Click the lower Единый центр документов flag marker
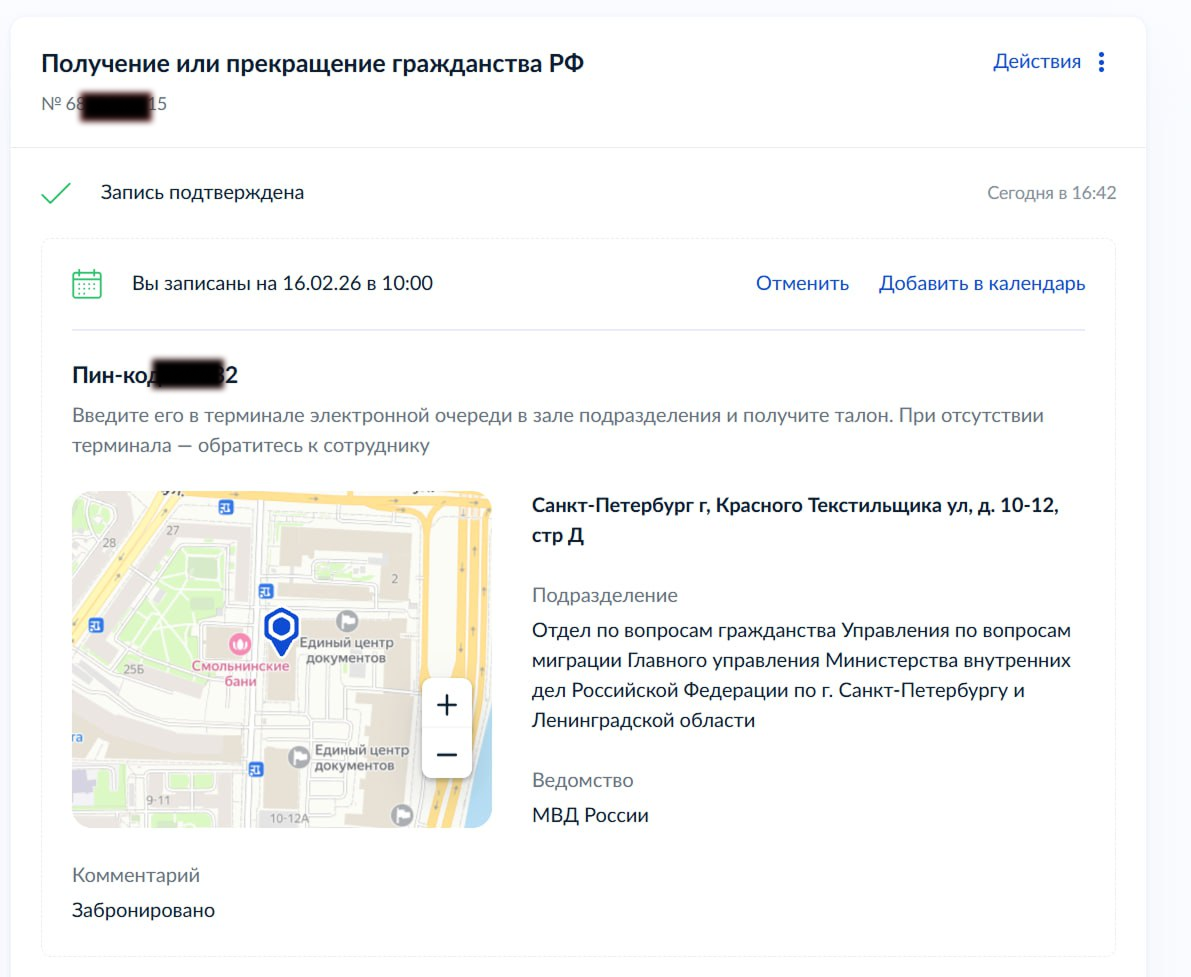Viewport: 1191px width, 977px height. 299,757
